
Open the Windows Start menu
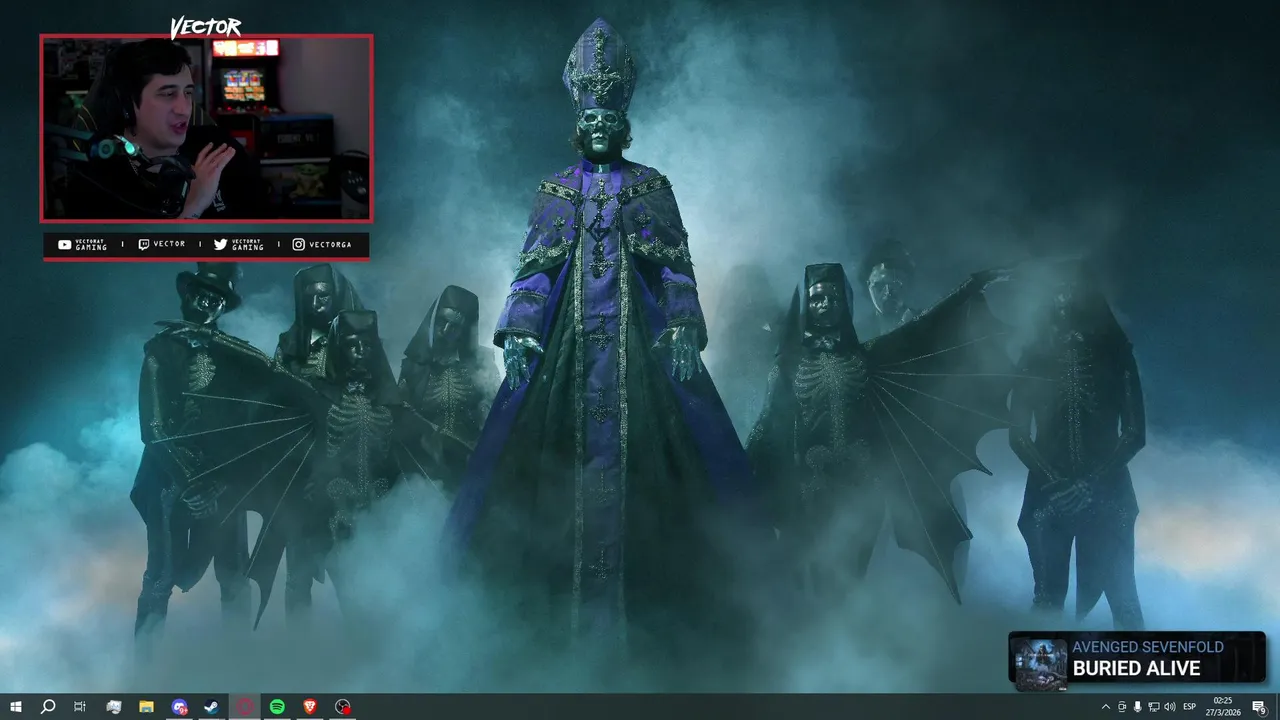pyautogui.click(x=16, y=707)
